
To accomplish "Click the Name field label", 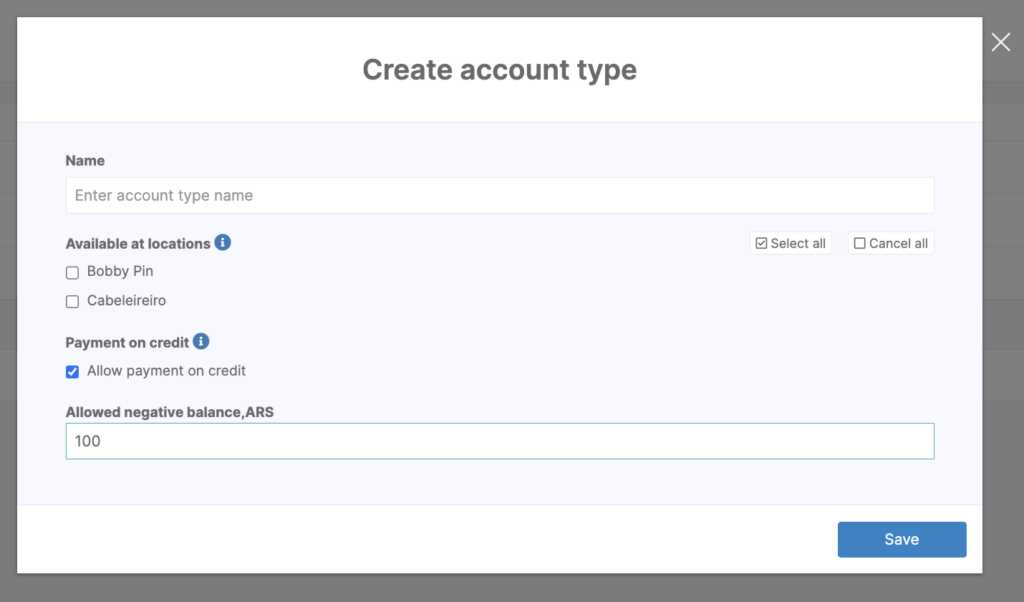I will [x=85, y=160].
